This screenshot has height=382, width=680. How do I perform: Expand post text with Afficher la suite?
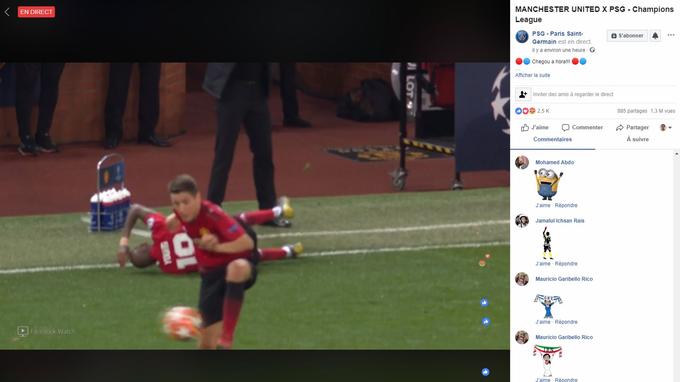(x=533, y=75)
